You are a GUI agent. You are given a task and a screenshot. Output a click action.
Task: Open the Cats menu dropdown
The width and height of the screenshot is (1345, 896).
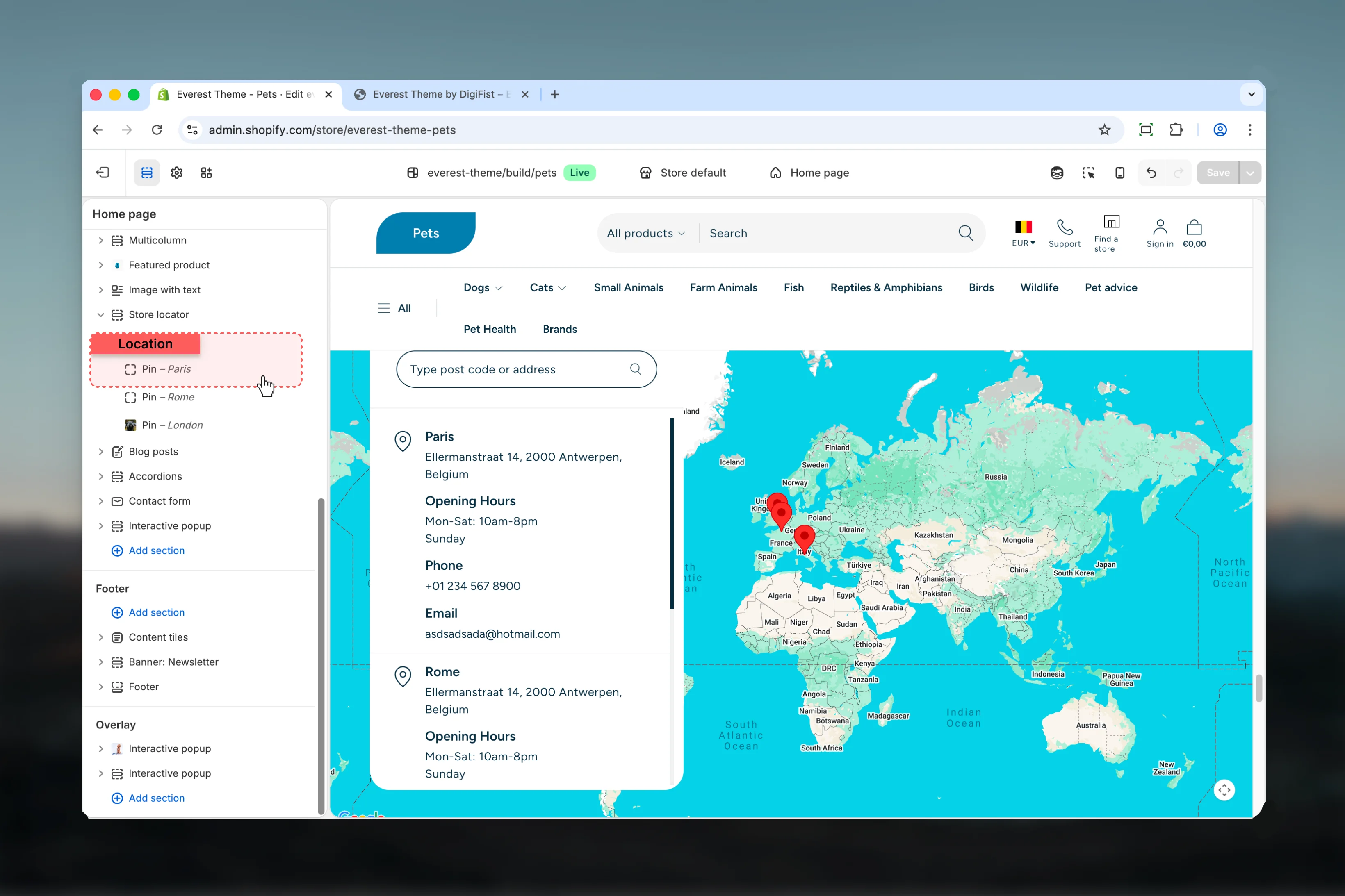[547, 287]
